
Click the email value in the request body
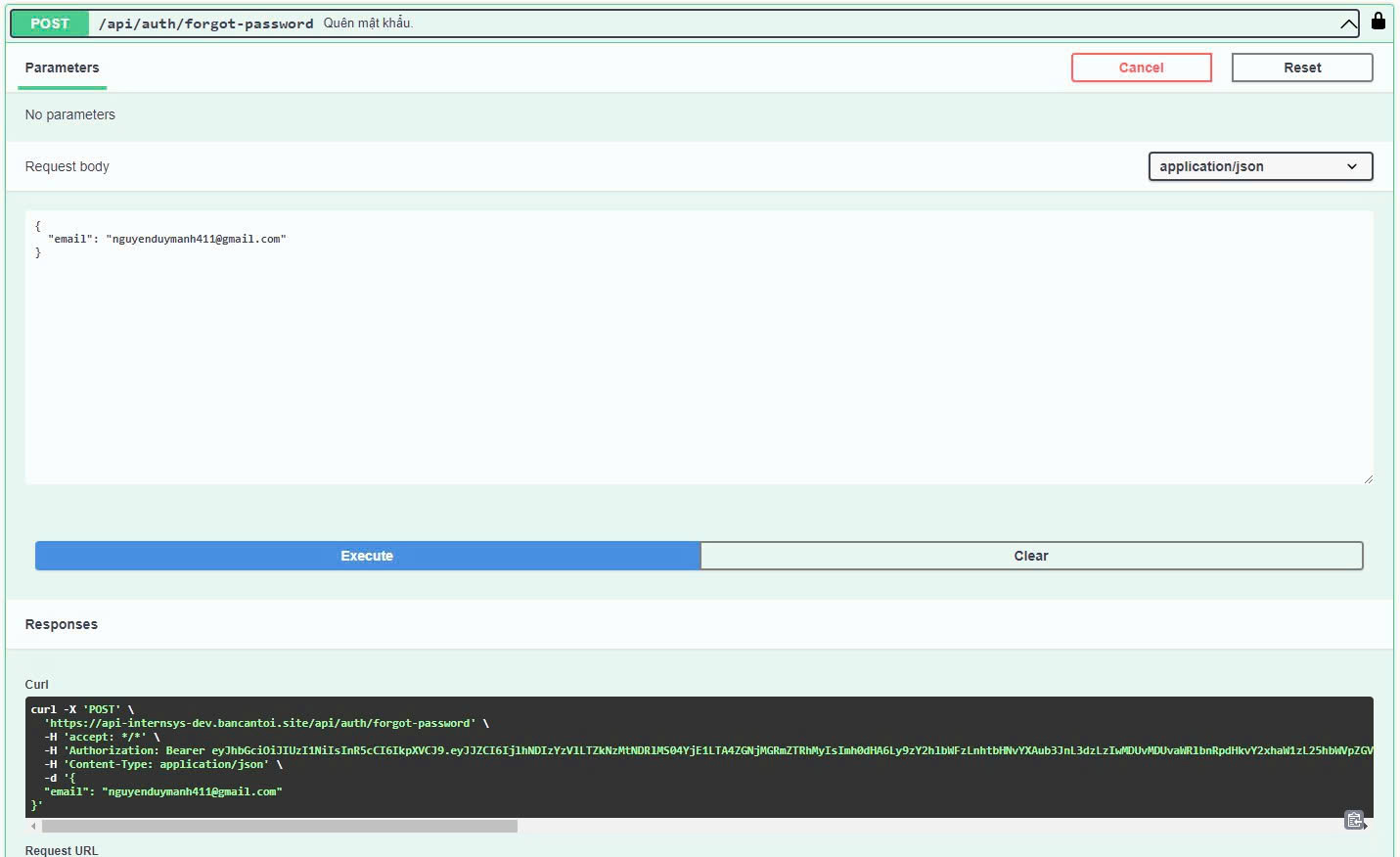196,239
